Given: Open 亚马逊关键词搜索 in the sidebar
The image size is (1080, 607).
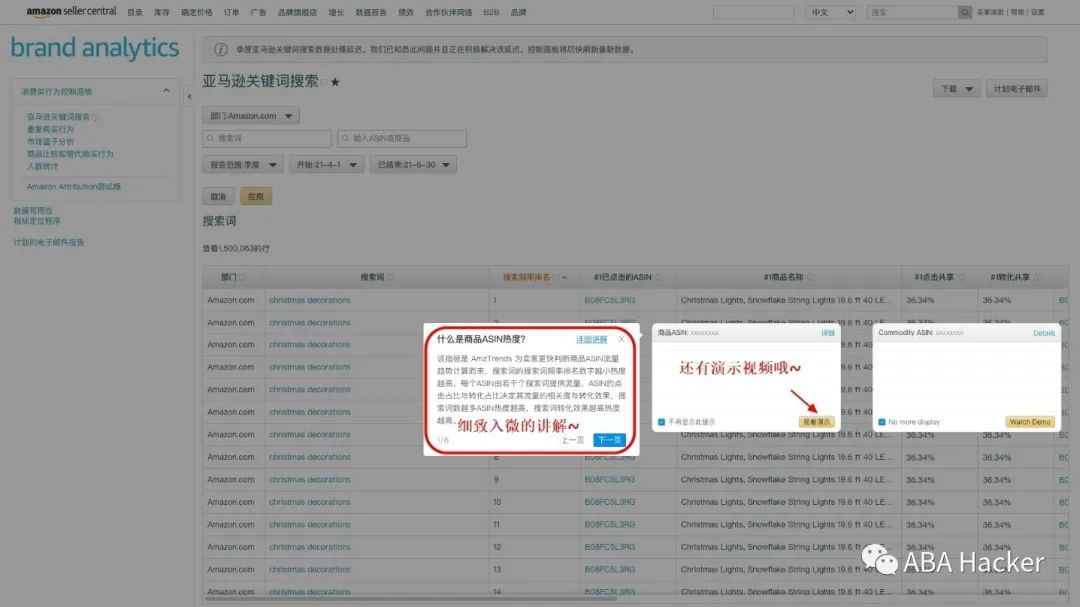Looking at the screenshot, I should [x=58, y=117].
